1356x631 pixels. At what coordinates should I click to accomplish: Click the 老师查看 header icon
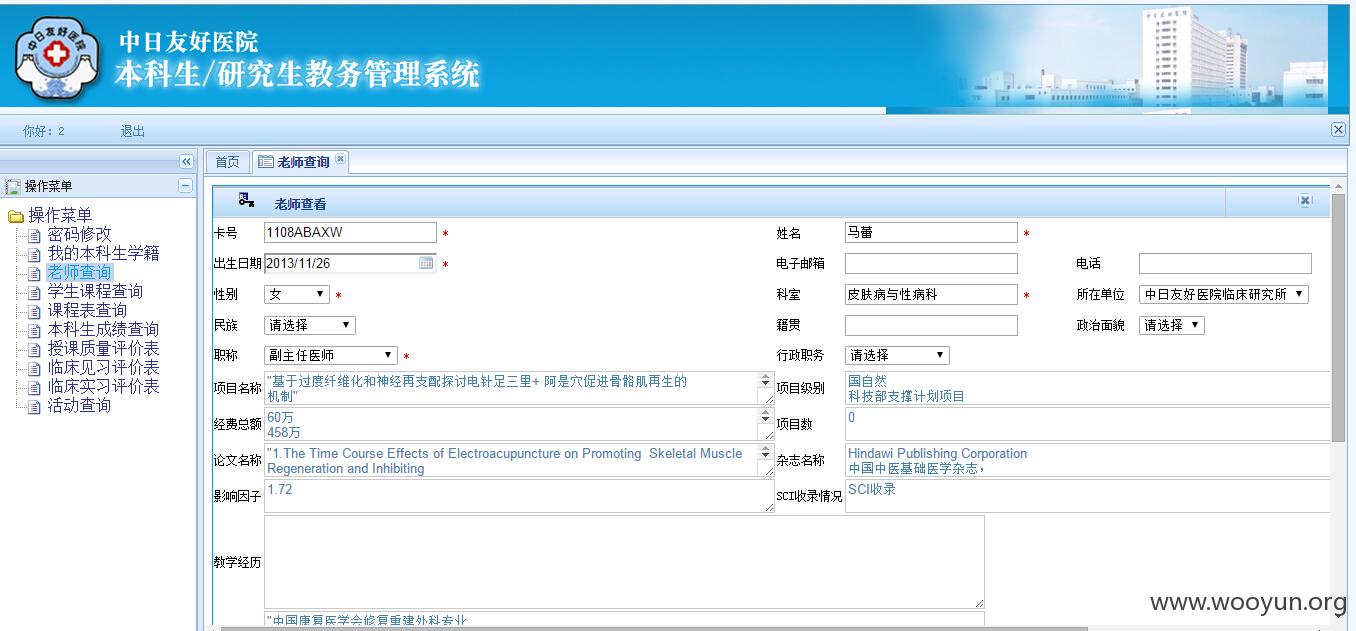coord(246,200)
